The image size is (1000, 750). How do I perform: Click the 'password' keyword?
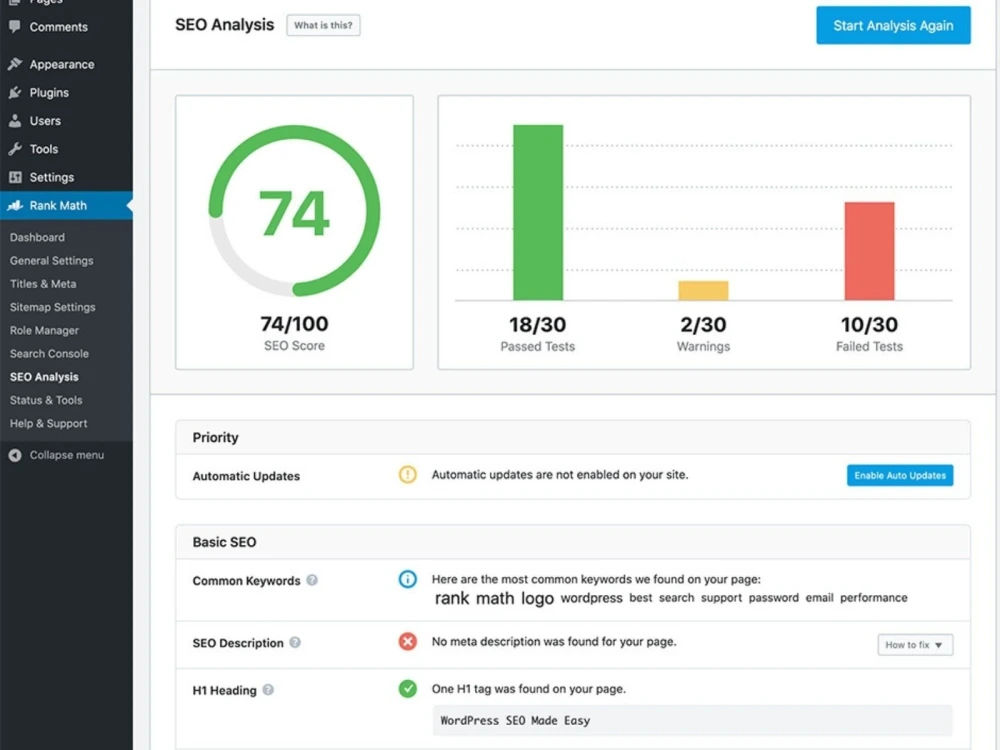pos(773,598)
